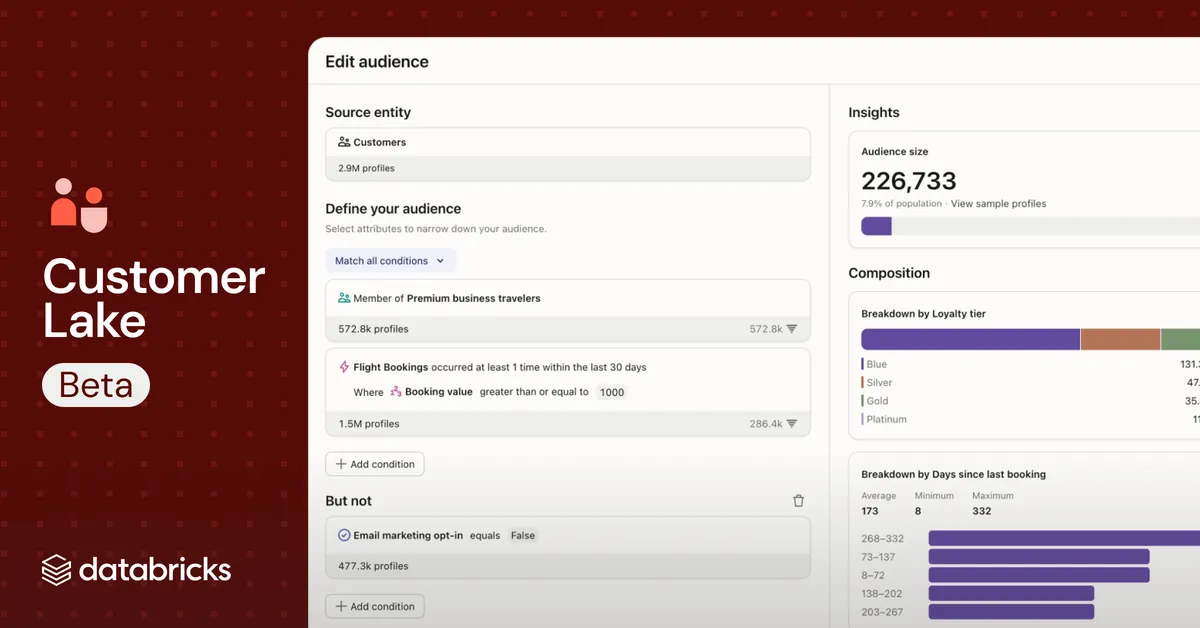Screen dimensions: 1200x628
Task: Click the Email marketing opt-in check icon
Action: click(344, 535)
